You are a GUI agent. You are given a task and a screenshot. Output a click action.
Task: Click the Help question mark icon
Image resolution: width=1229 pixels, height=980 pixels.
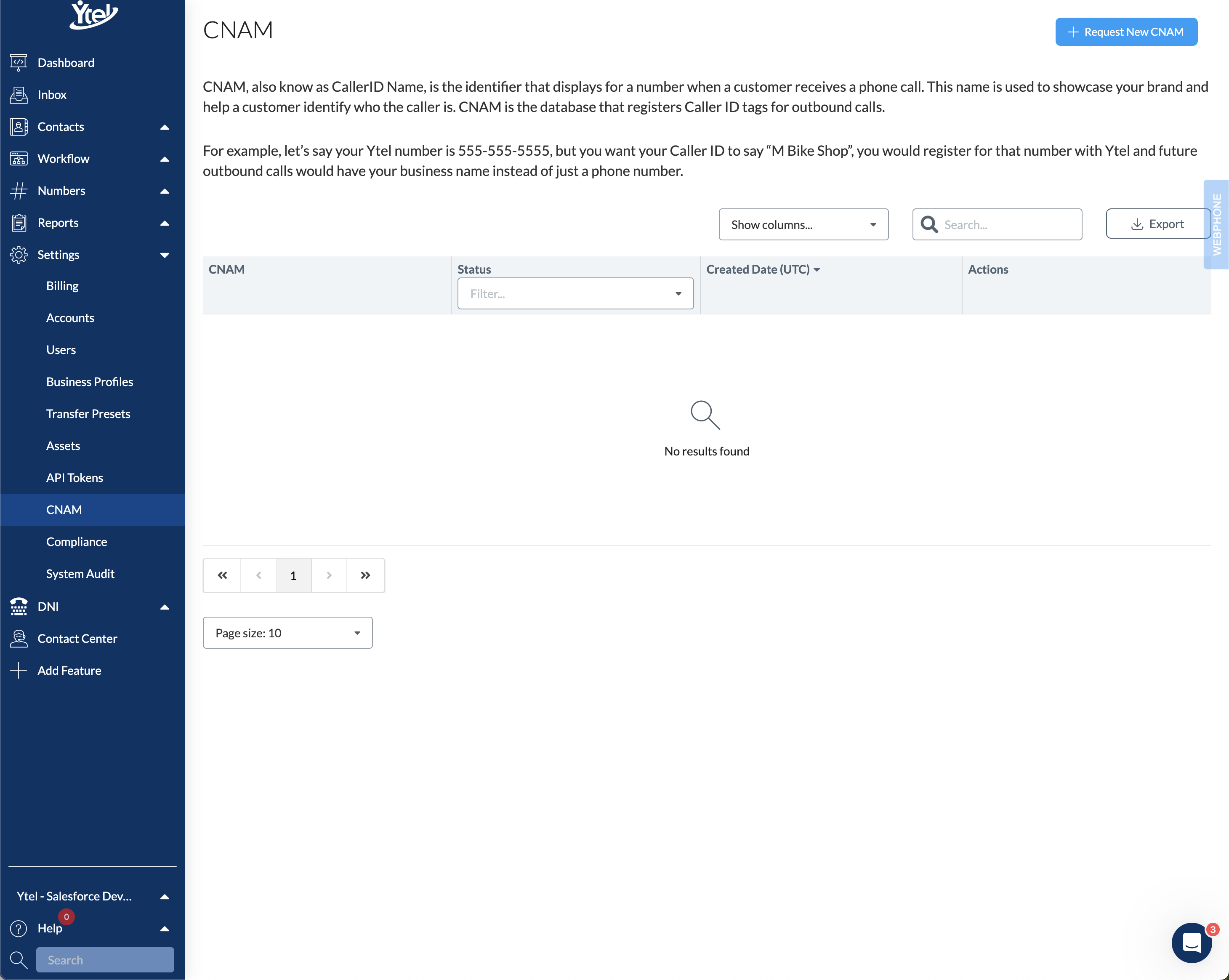(x=18, y=928)
